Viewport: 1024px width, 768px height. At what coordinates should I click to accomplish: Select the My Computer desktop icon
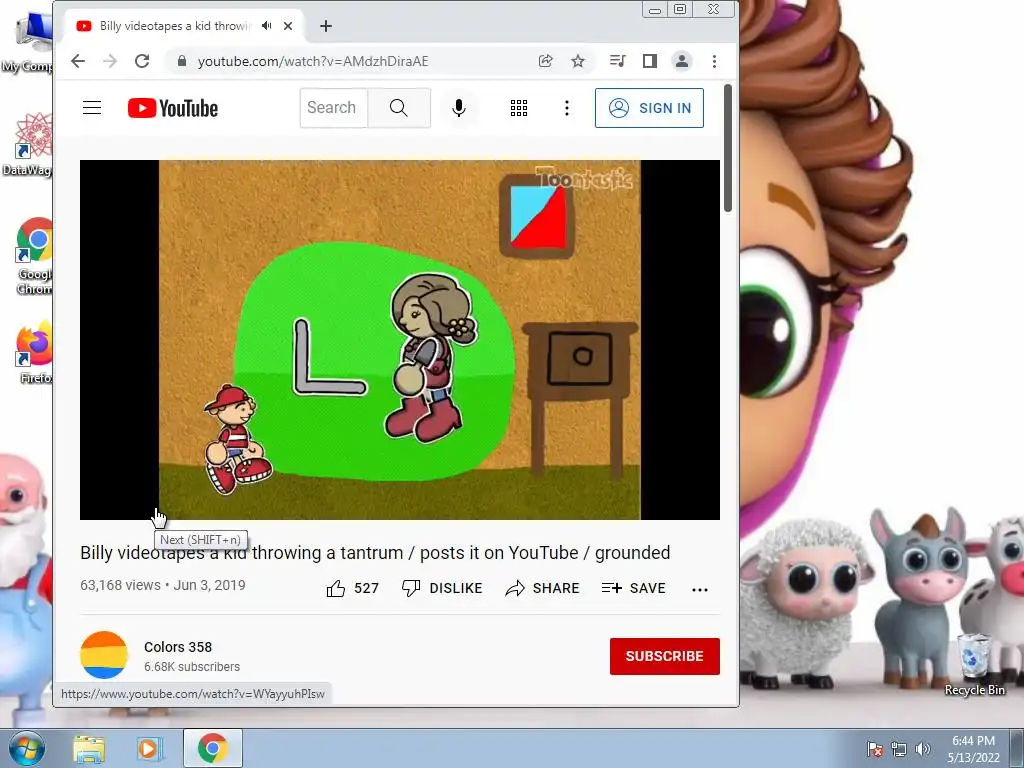[x=27, y=42]
